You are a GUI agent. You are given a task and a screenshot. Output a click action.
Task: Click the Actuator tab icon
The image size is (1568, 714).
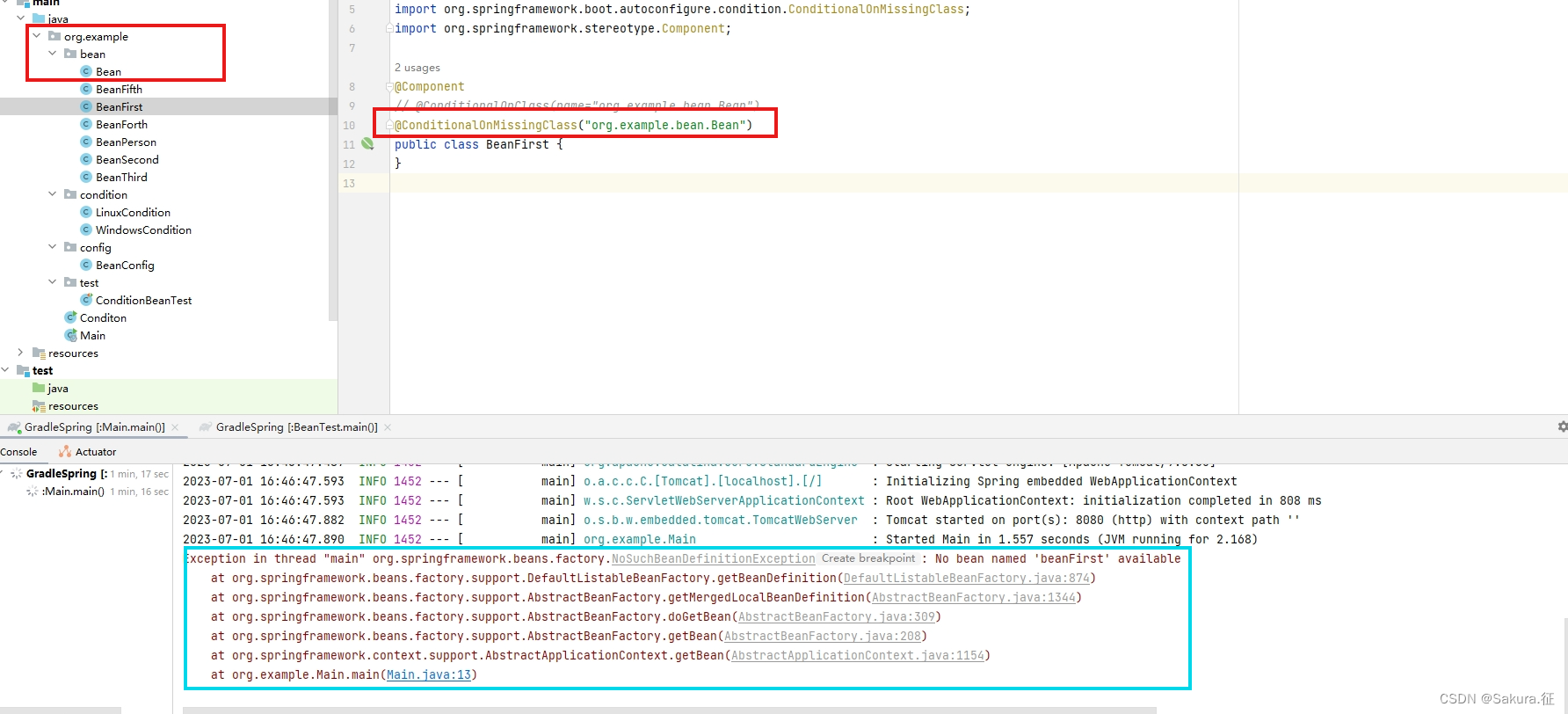[65, 451]
